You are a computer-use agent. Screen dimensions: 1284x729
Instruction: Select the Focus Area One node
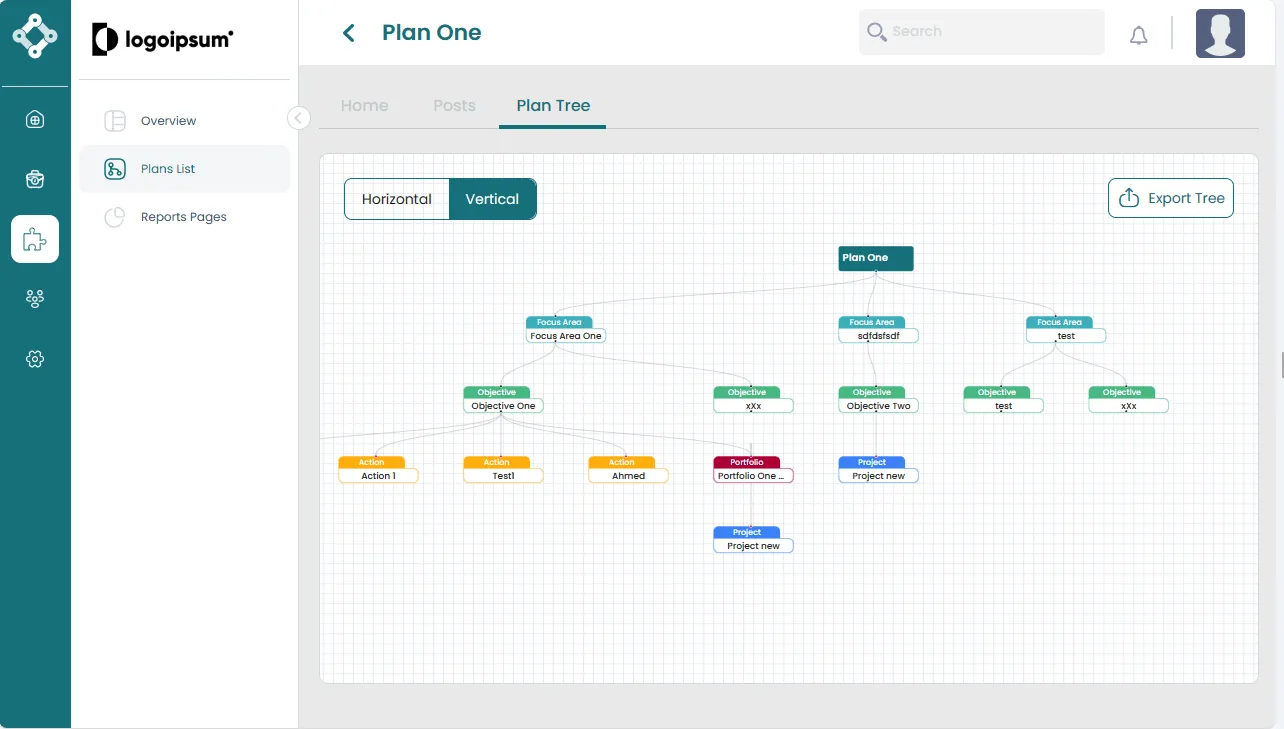click(x=566, y=330)
